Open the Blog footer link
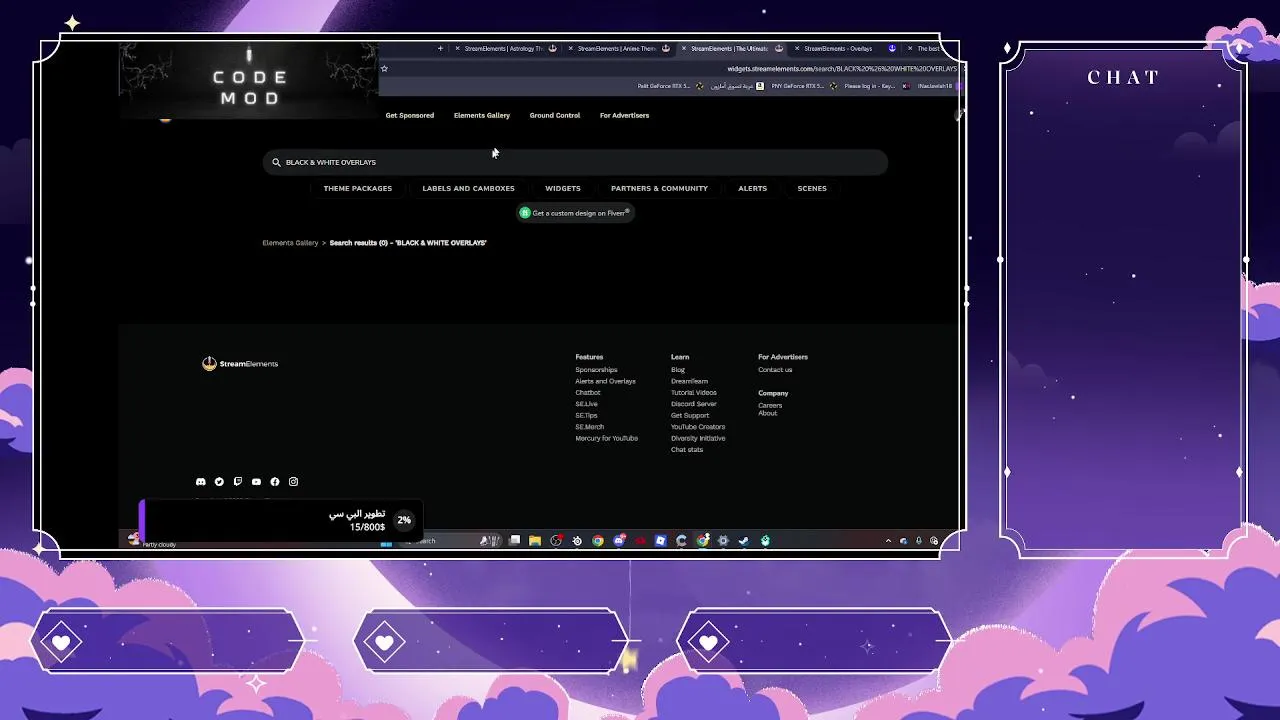 (678, 370)
